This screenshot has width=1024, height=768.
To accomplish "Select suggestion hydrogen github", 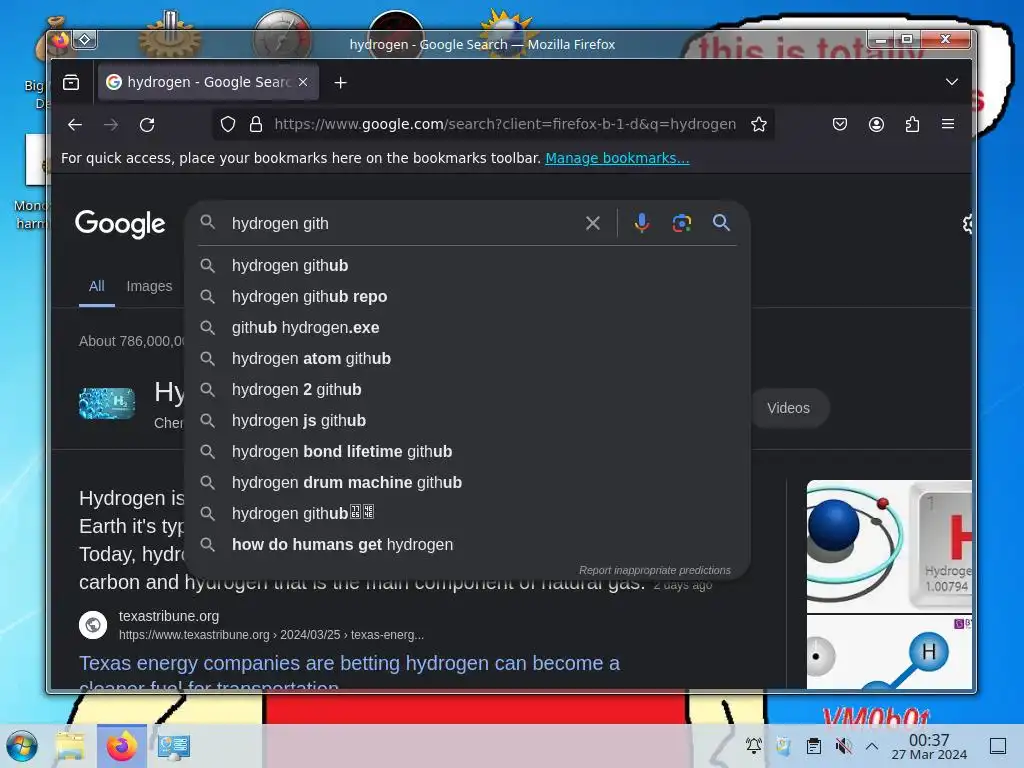I will [x=467, y=266].
